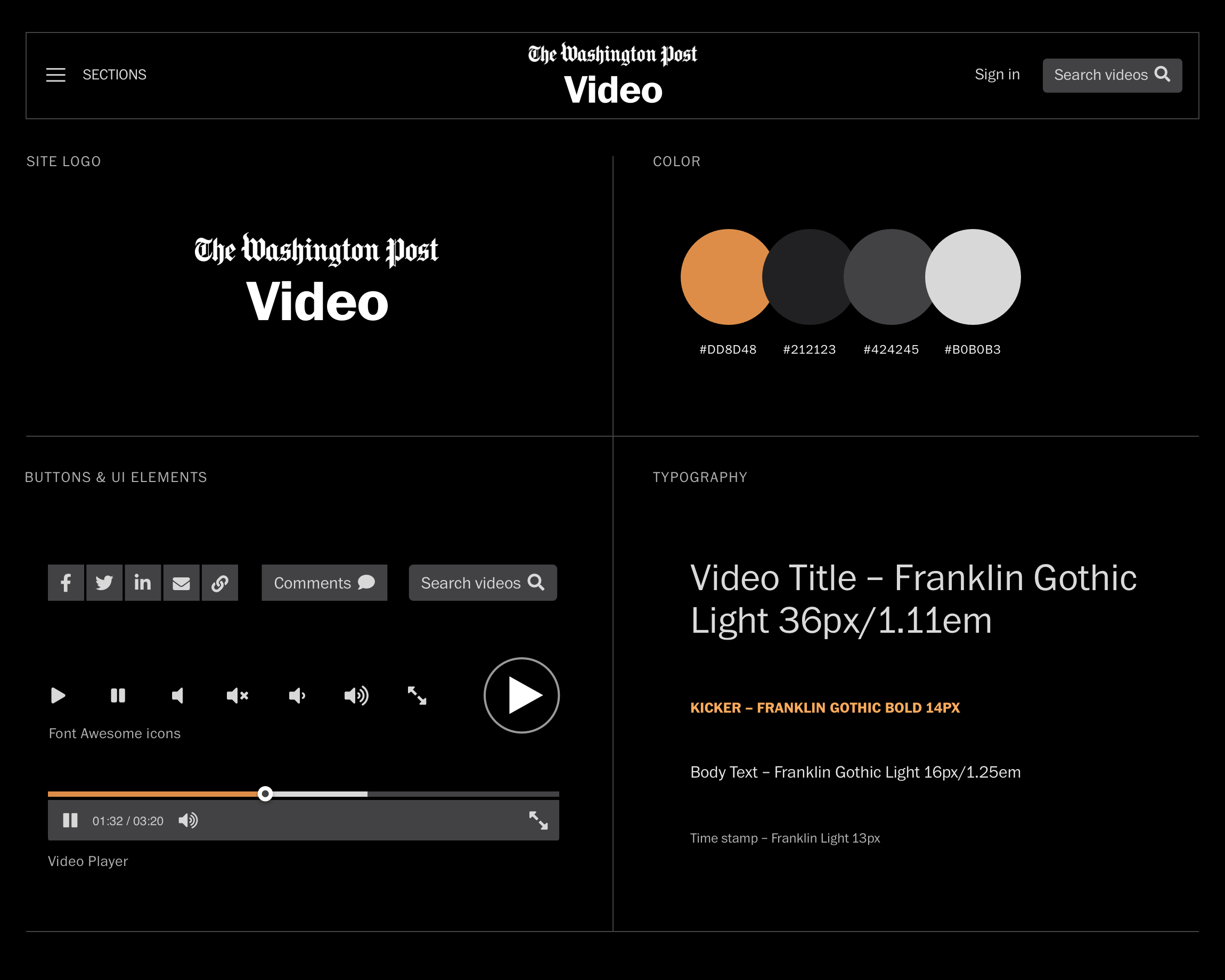1225x980 pixels.
Task: Click the high volume speaker icon in icon row
Action: (x=356, y=696)
